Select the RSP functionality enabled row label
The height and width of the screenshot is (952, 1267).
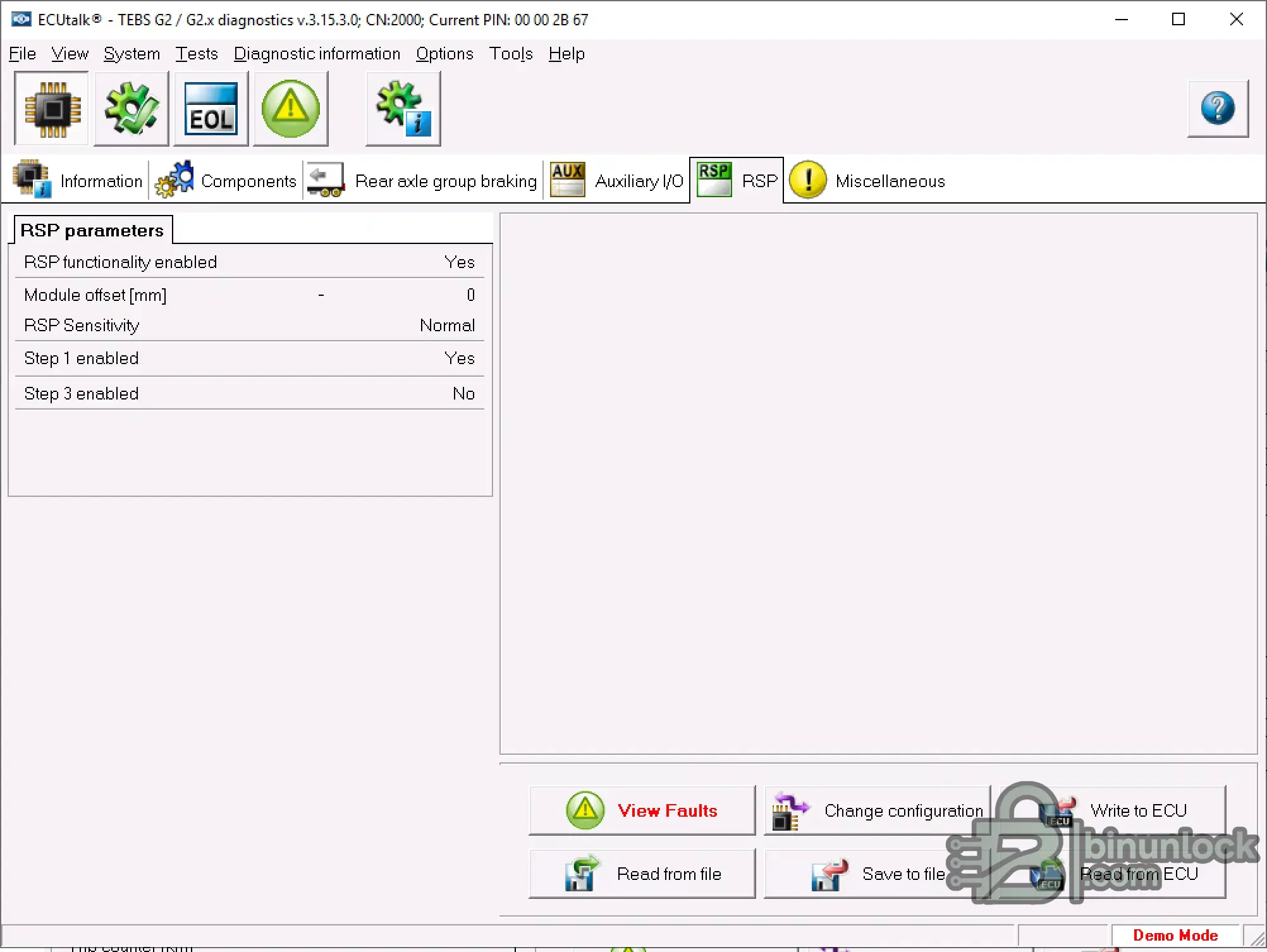[x=120, y=262]
